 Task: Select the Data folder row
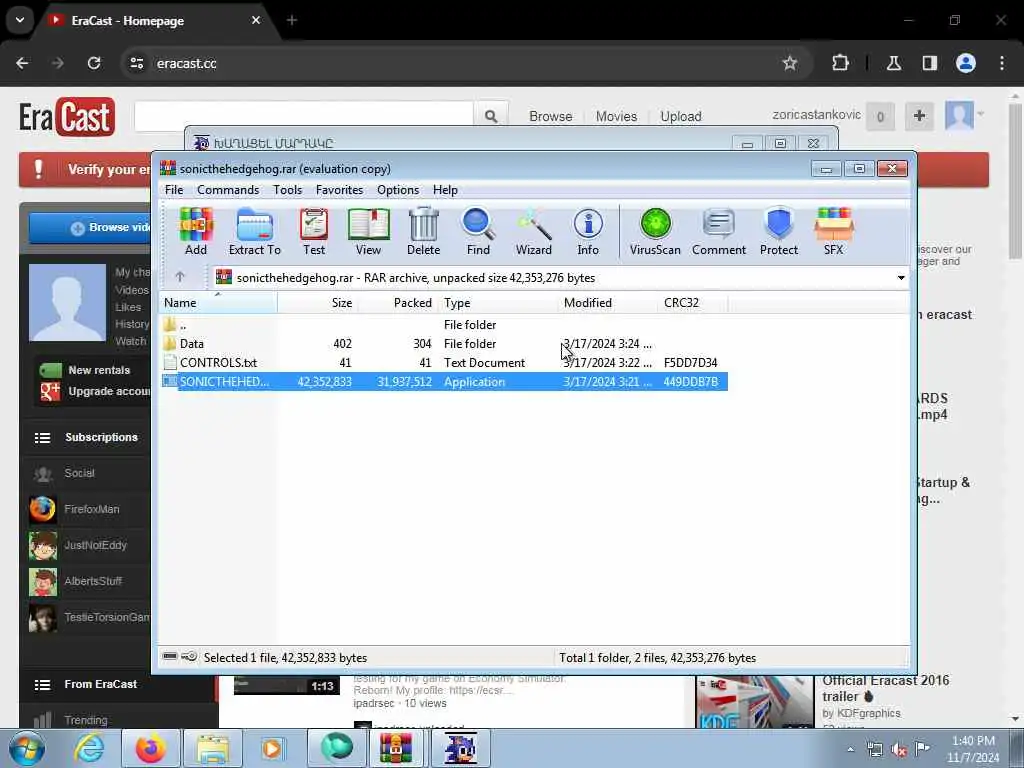[444, 344]
